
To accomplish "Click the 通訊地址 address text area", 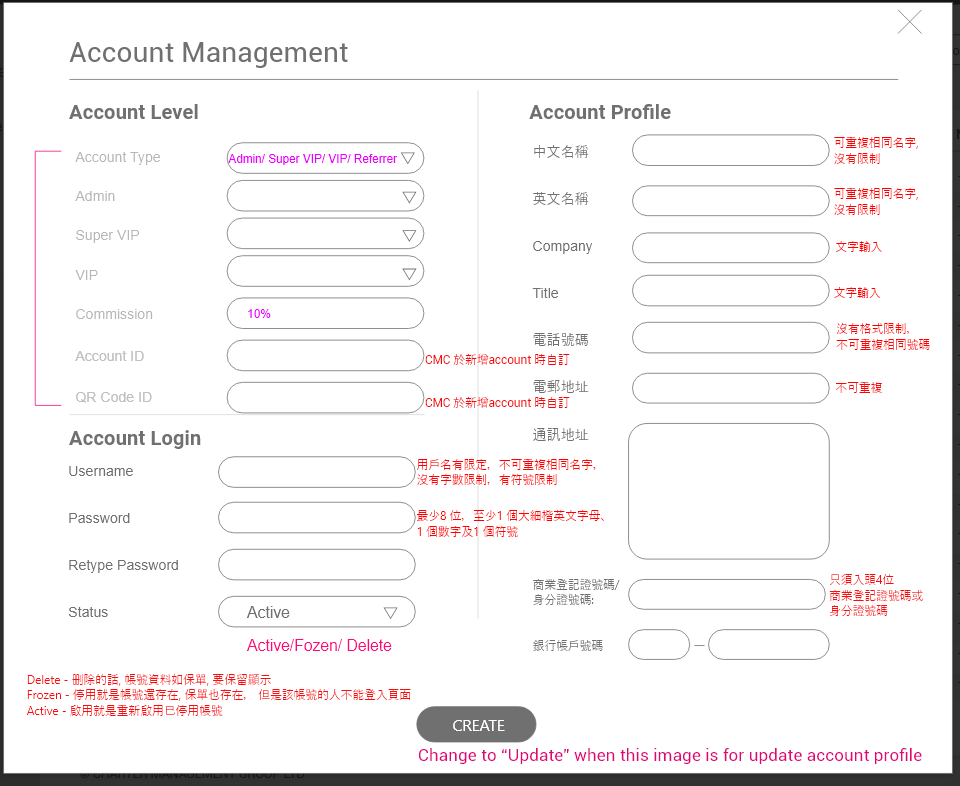I will click(729, 491).
